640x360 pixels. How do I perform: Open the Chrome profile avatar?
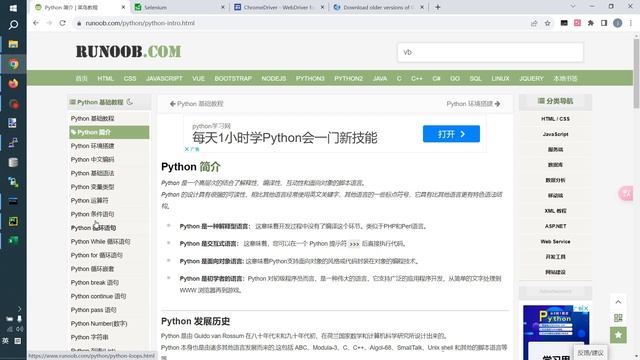click(618, 23)
